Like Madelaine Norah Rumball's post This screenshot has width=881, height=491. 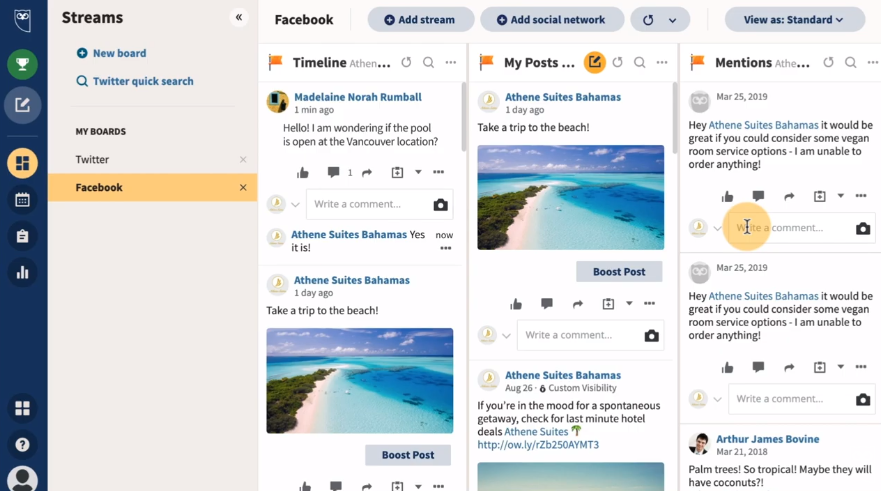[x=303, y=172]
